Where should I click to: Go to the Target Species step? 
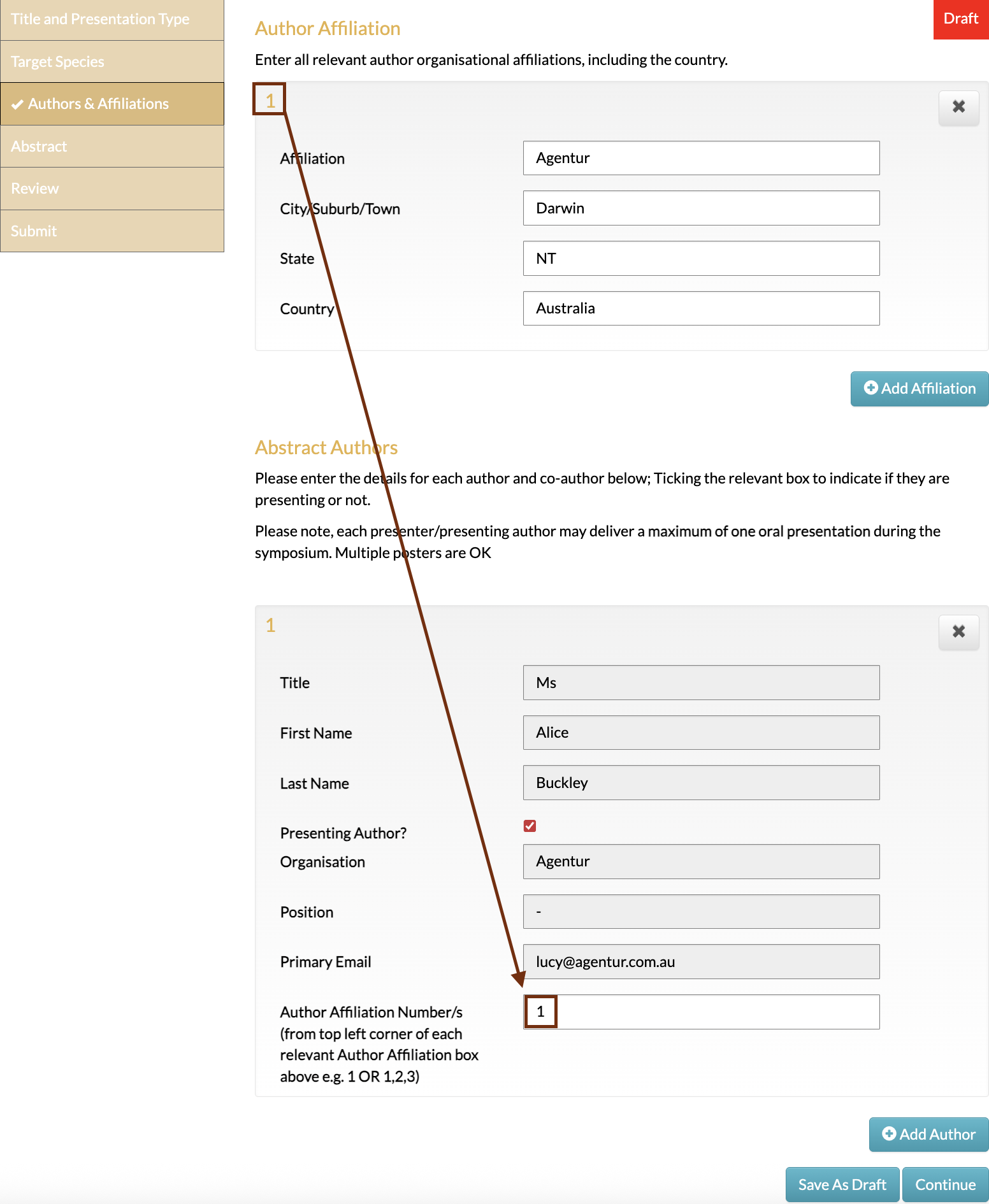click(x=112, y=62)
